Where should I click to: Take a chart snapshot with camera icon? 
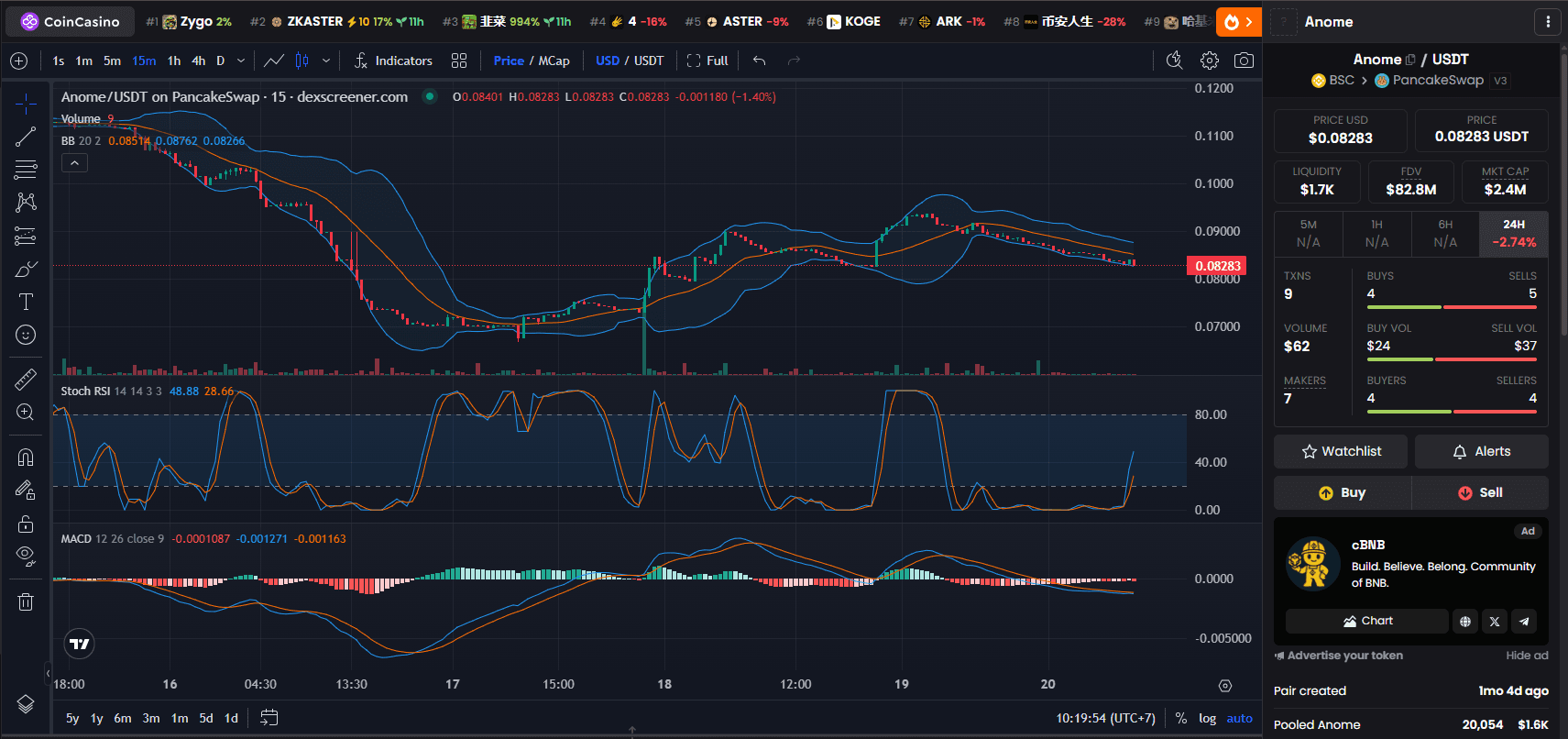click(x=1244, y=61)
